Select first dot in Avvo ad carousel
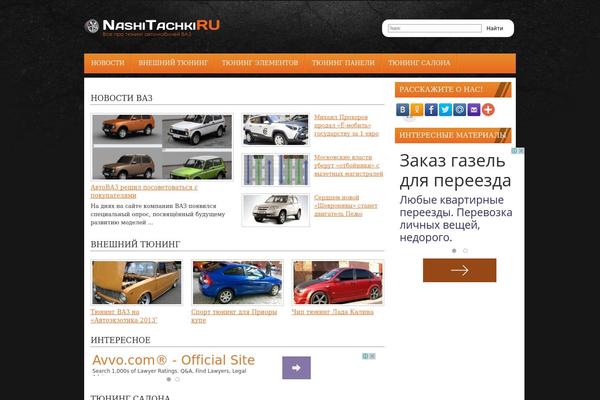 (169, 379)
